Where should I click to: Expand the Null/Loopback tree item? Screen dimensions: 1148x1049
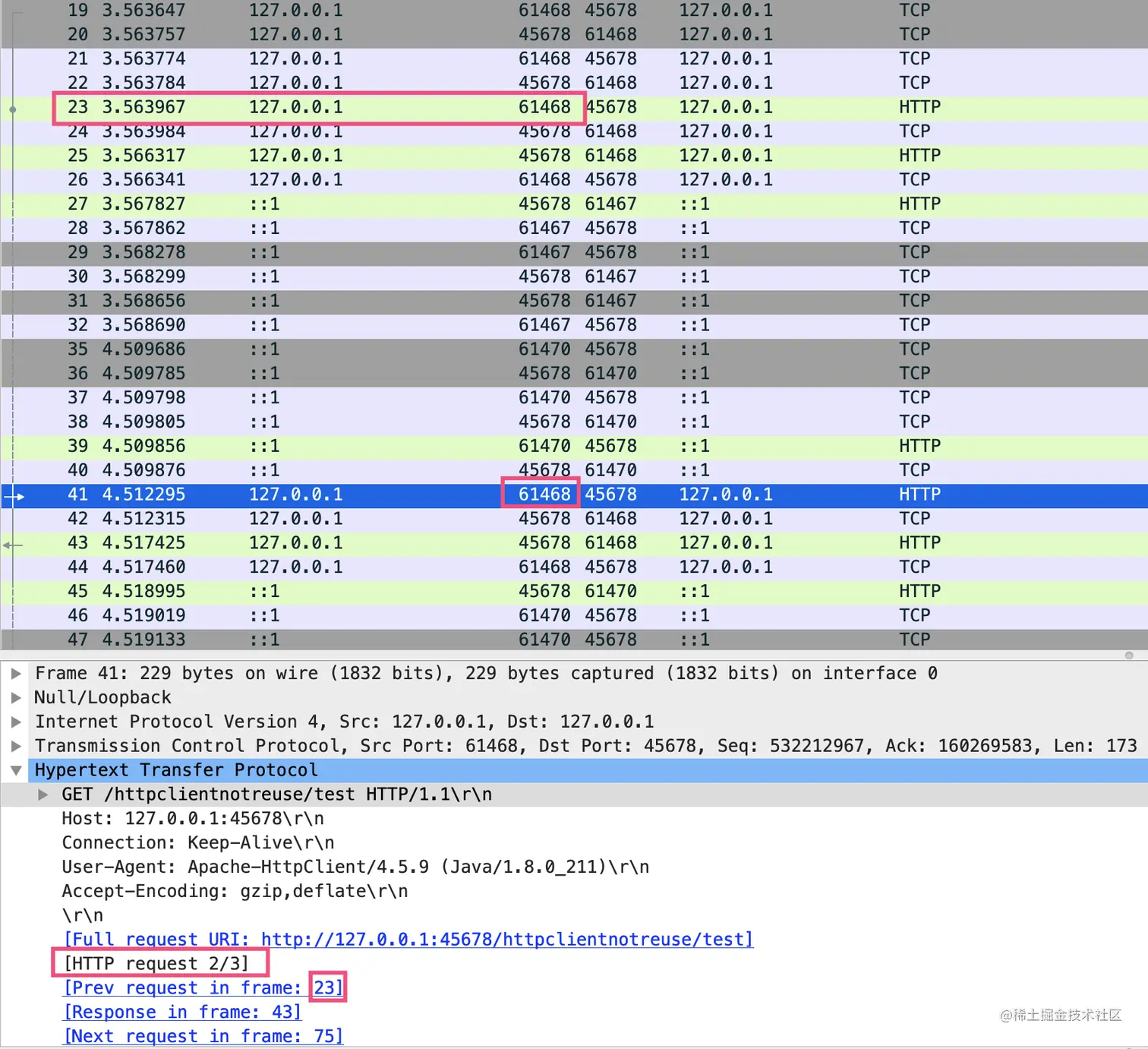(16, 698)
